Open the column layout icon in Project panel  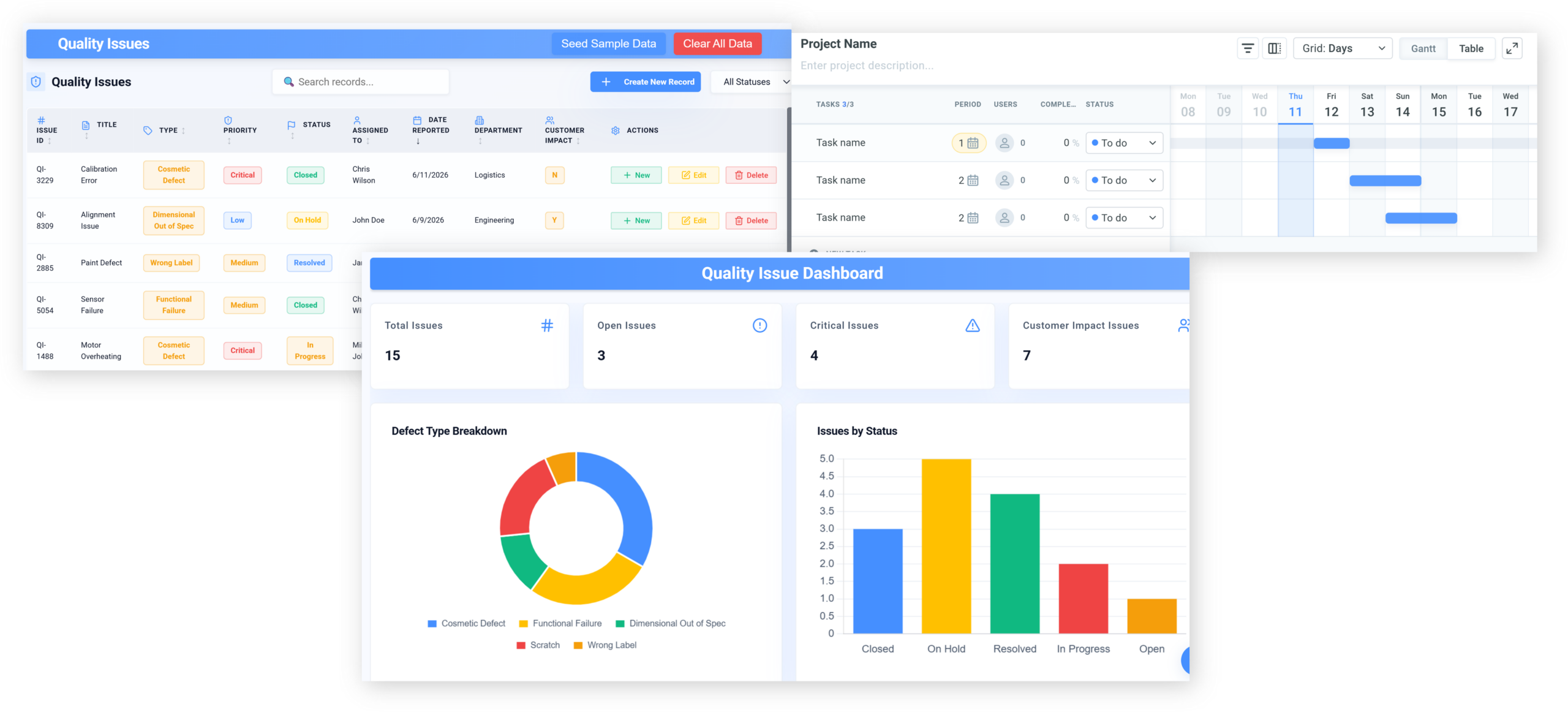tap(1274, 48)
